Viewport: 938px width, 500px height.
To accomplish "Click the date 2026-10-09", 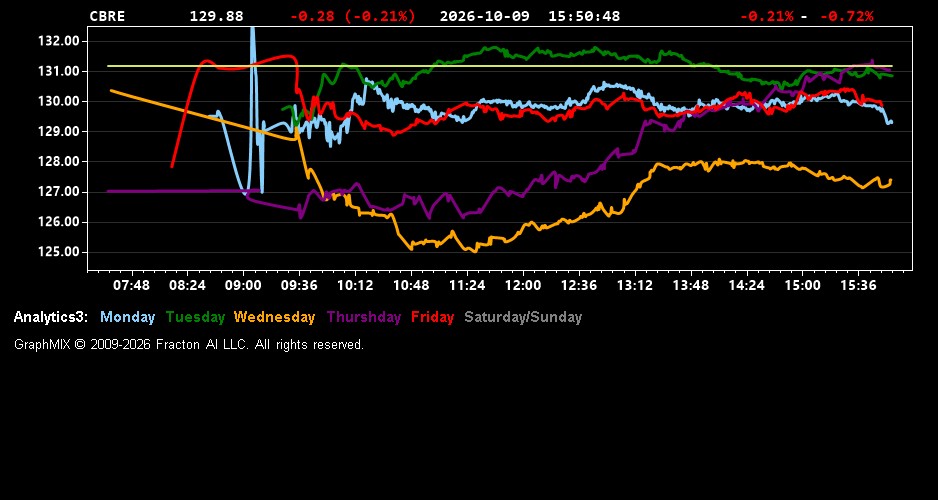I will pos(485,16).
